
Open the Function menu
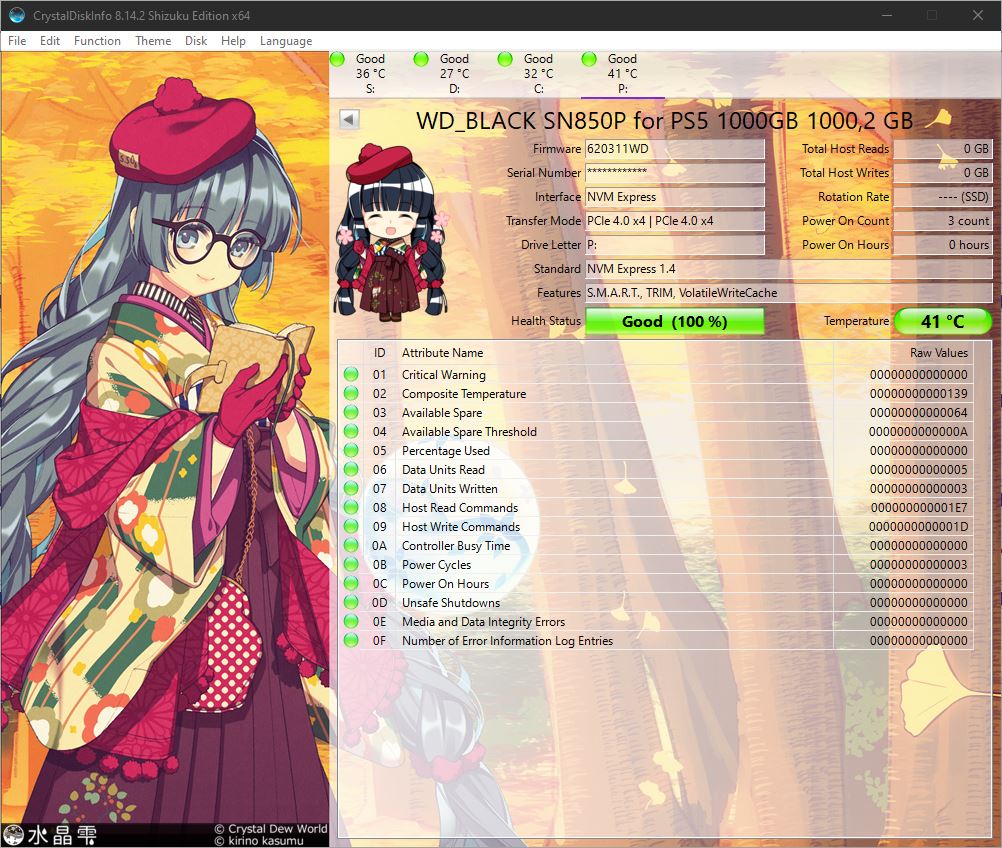pyautogui.click(x=97, y=41)
